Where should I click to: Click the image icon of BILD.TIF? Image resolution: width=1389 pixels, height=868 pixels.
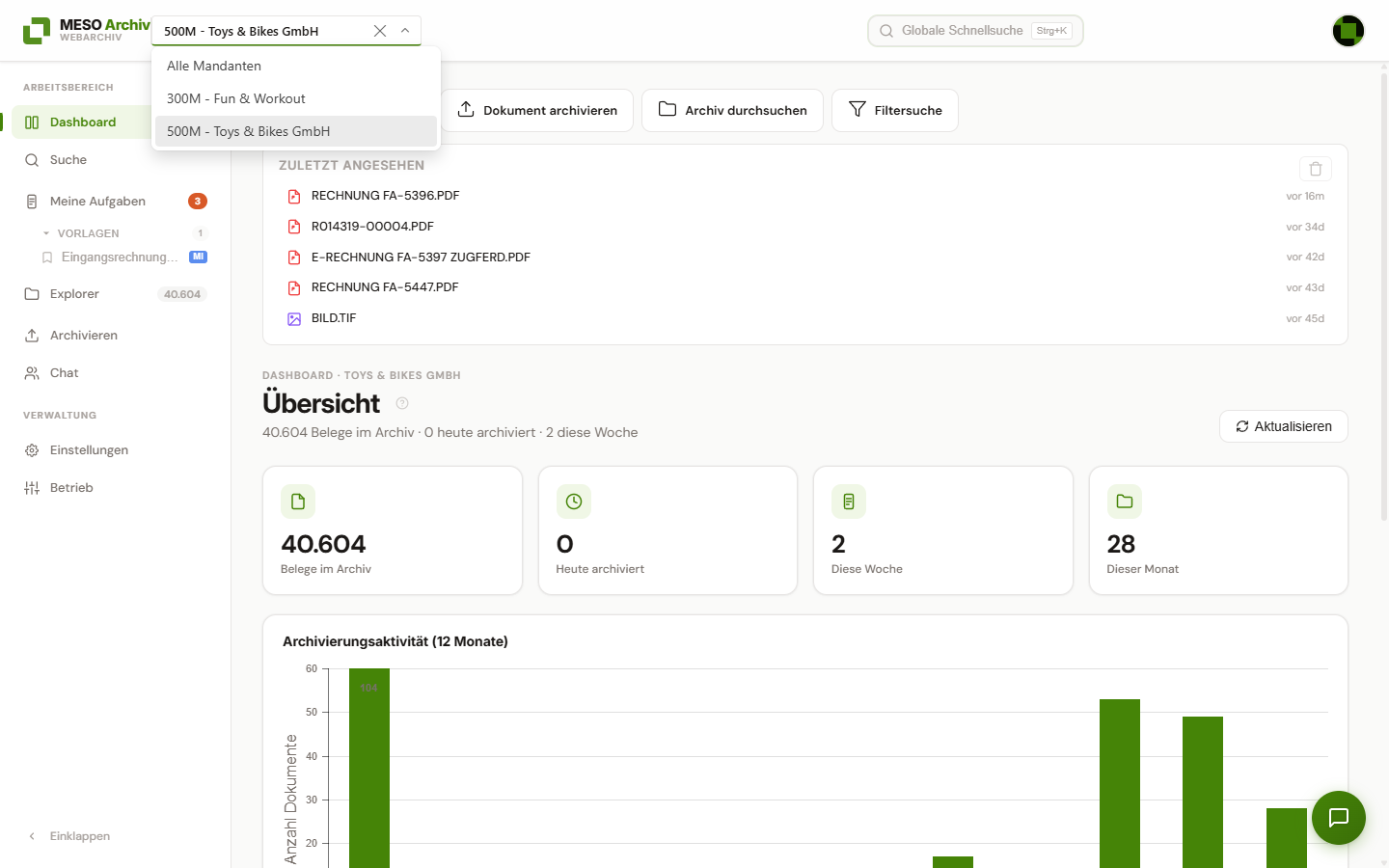[x=294, y=318]
